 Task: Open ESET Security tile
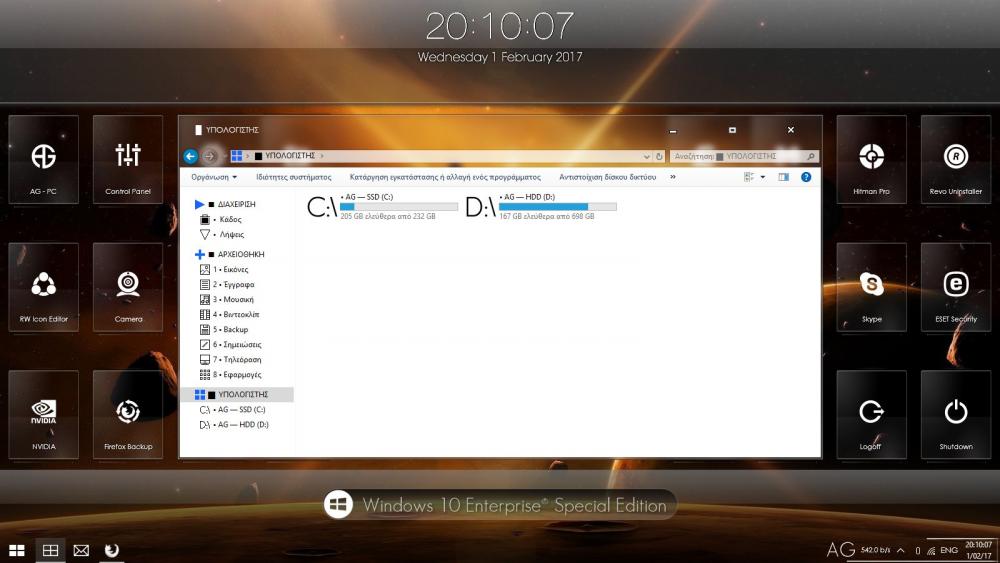point(956,287)
